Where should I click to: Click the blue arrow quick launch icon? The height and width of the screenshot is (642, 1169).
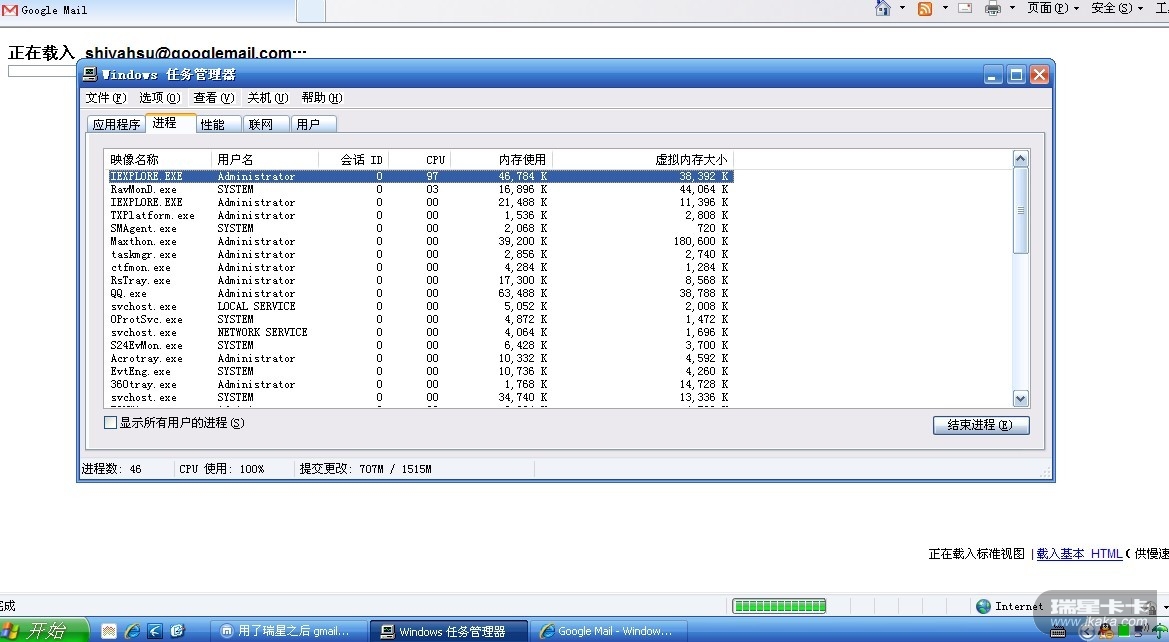(154, 631)
